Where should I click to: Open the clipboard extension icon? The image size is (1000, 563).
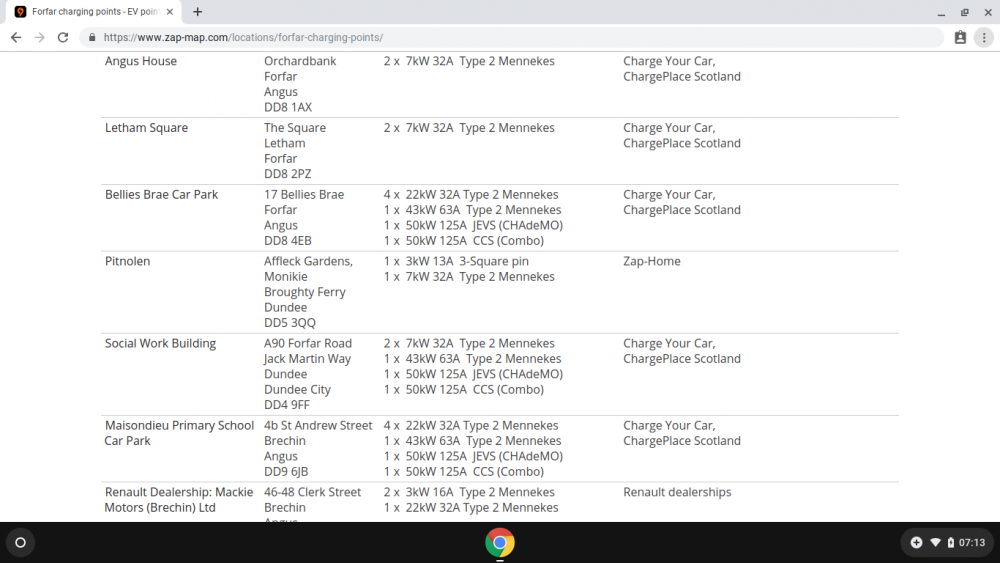960,38
